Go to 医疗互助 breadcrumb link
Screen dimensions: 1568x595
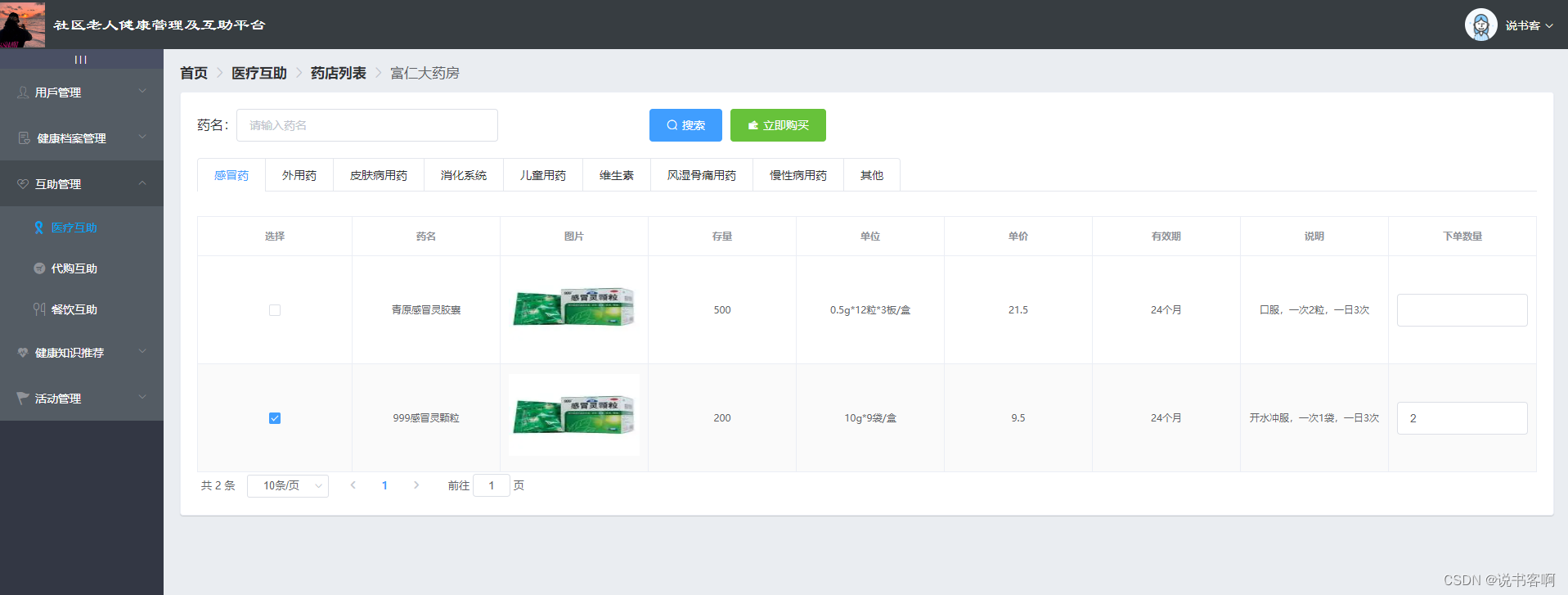pyautogui.click(x=259, y=73)
